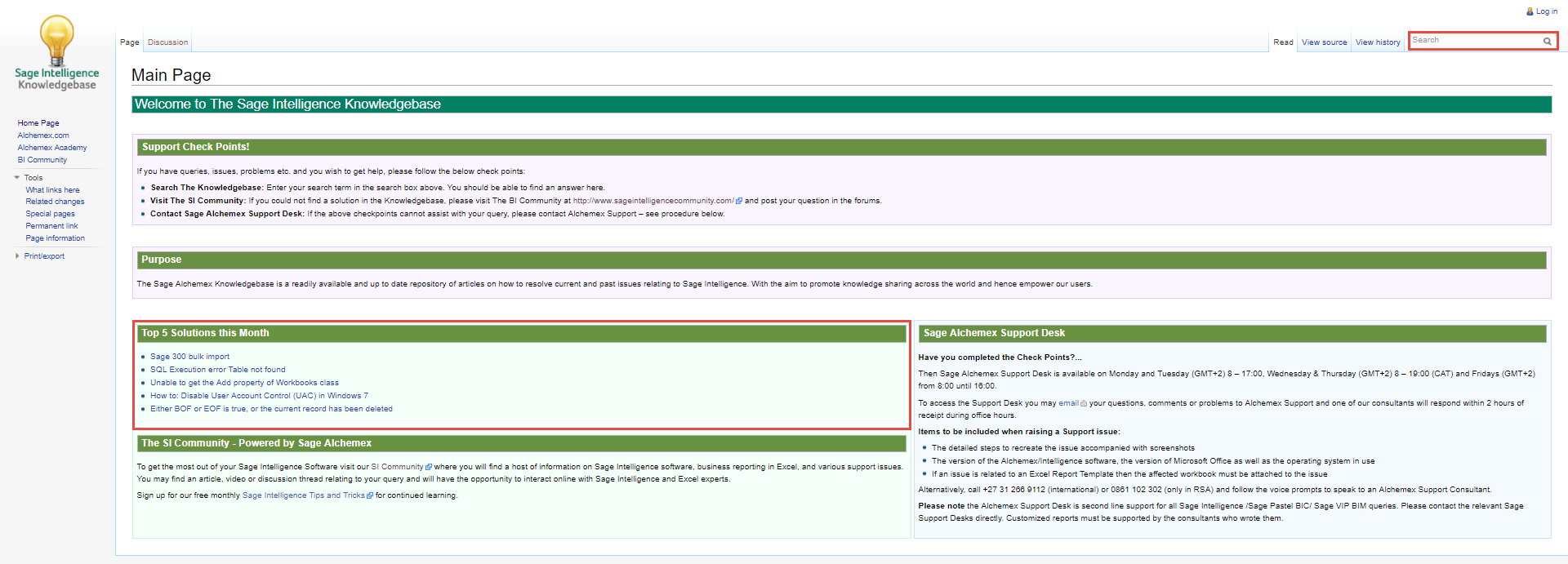Click the Sage Intelligence Knowledgebase lightbulb logo
This screenshot has height=564, width=1568.
click(57, 52)
